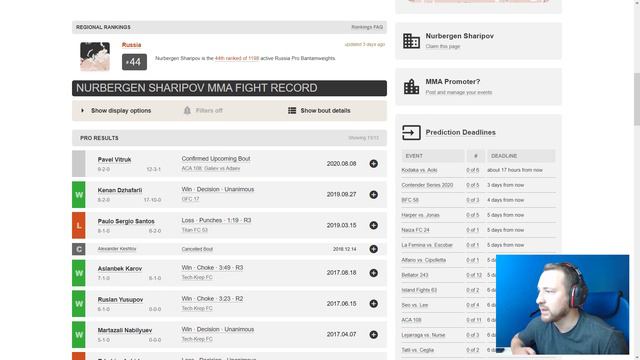Open Paulo Sergio Santos fighter page

(x=126, y=221)
